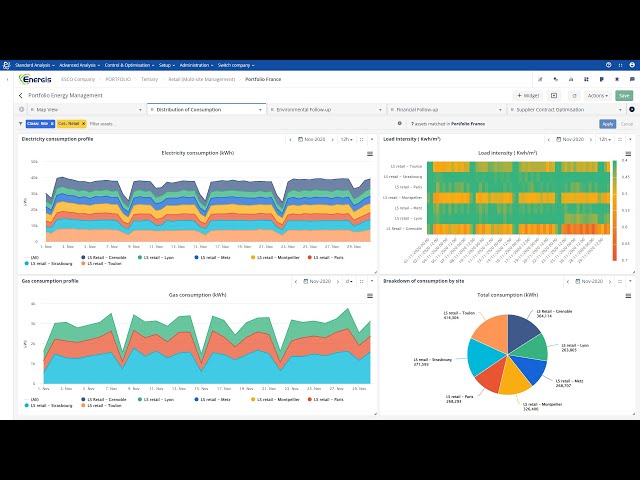The width and height of the screenshot is (640, 480).
Task: Open the Control & Optimisation menu
Action: click(129, 65)
